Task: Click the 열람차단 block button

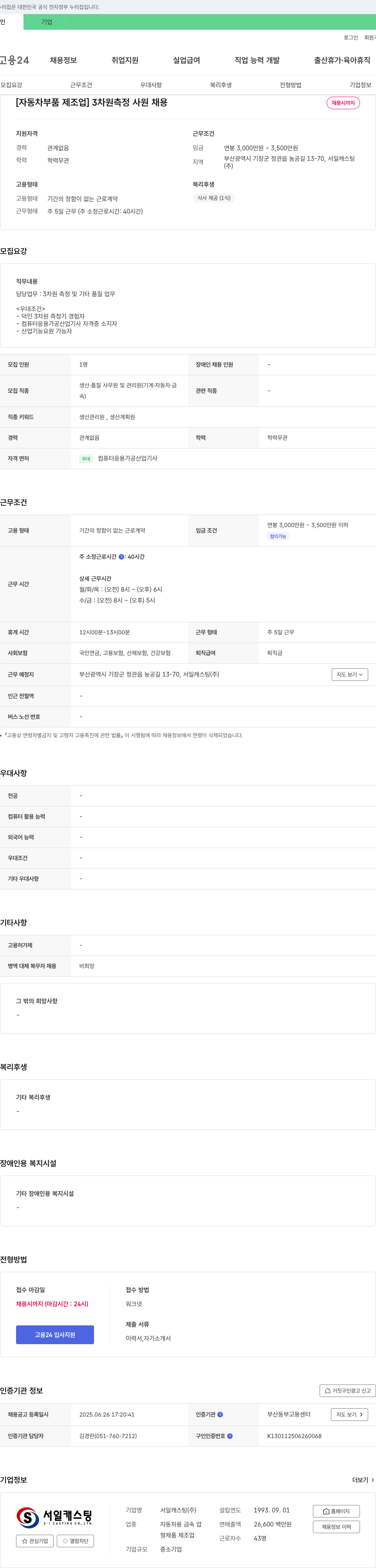Action: coord(76,1541)
